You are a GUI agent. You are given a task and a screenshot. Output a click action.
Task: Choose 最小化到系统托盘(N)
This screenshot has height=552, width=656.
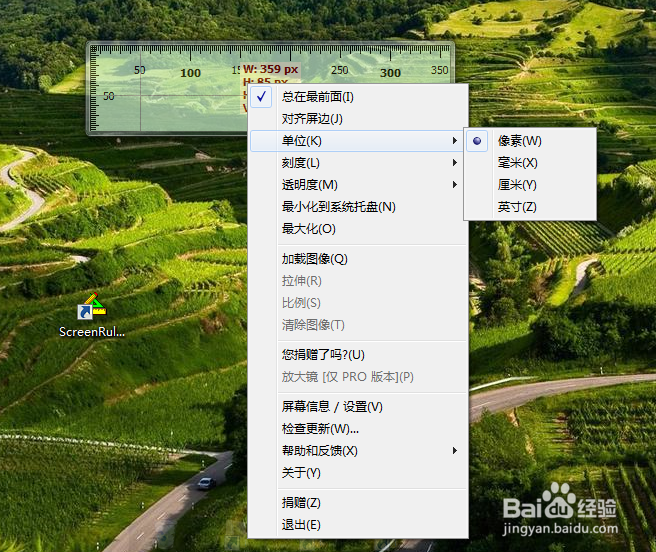[x=358, y=207]
